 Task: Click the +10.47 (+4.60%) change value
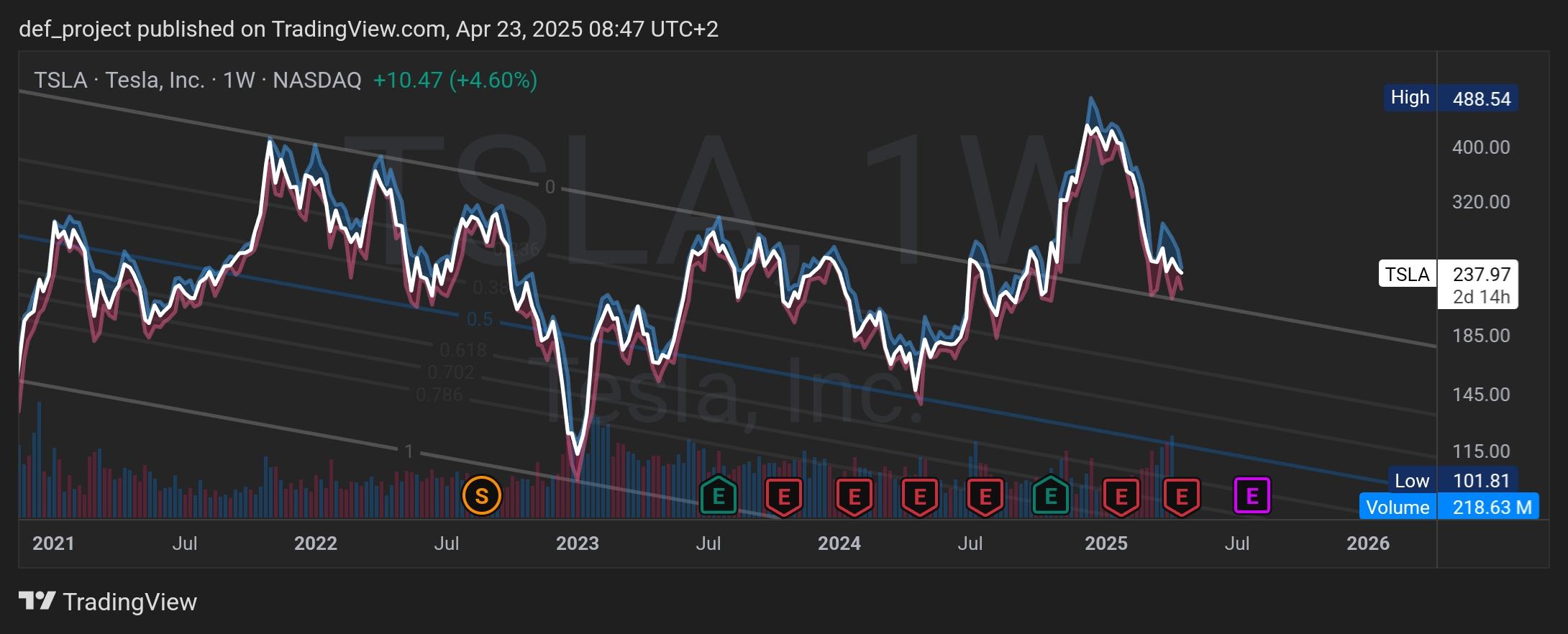coord(455,80)
